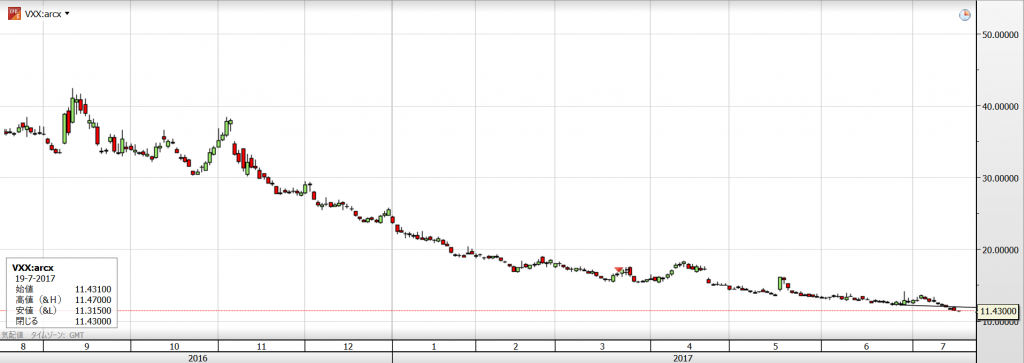Select month 9 on the time axis
The width and height of the screenshot is (1024, 363).
(x=87, y=346)
